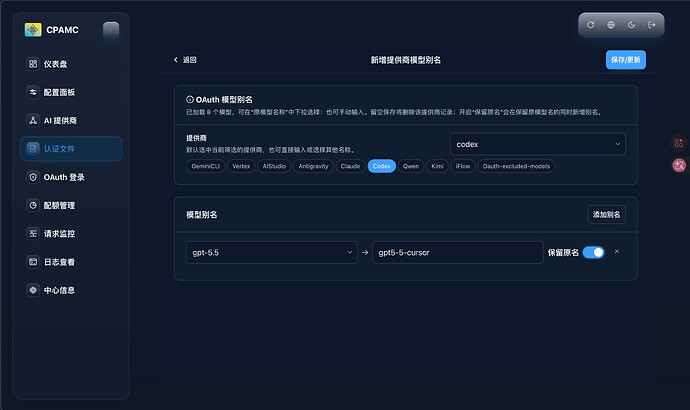Select the Codex provider chip
The image size is (690, 410).
(382, 166)
